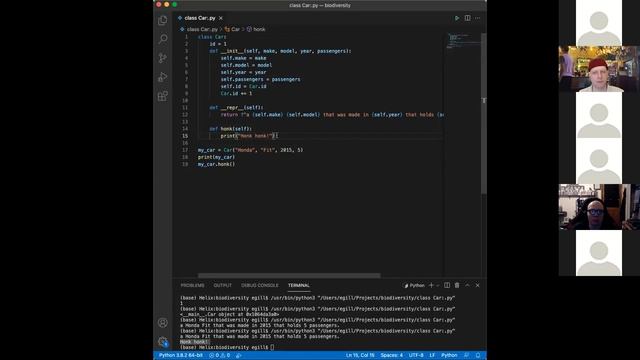Screen dimensions: 640x360
Task: Switch to the Problems panel tab
Action: 192,285
